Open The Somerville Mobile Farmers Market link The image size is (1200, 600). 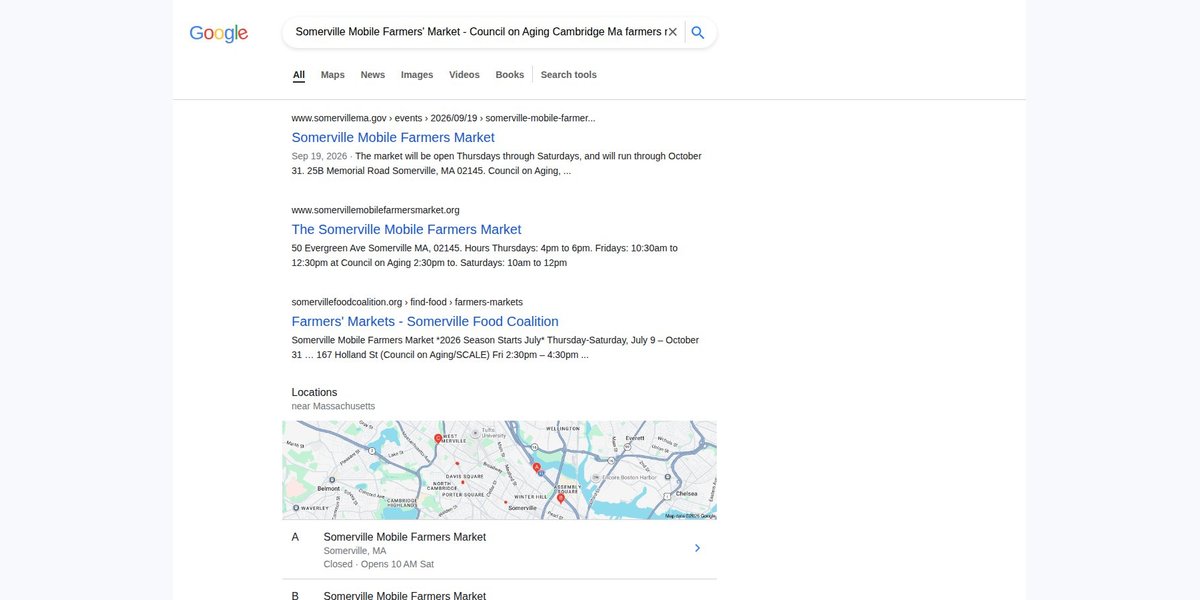pyautogui.click(x=406, y=229)
